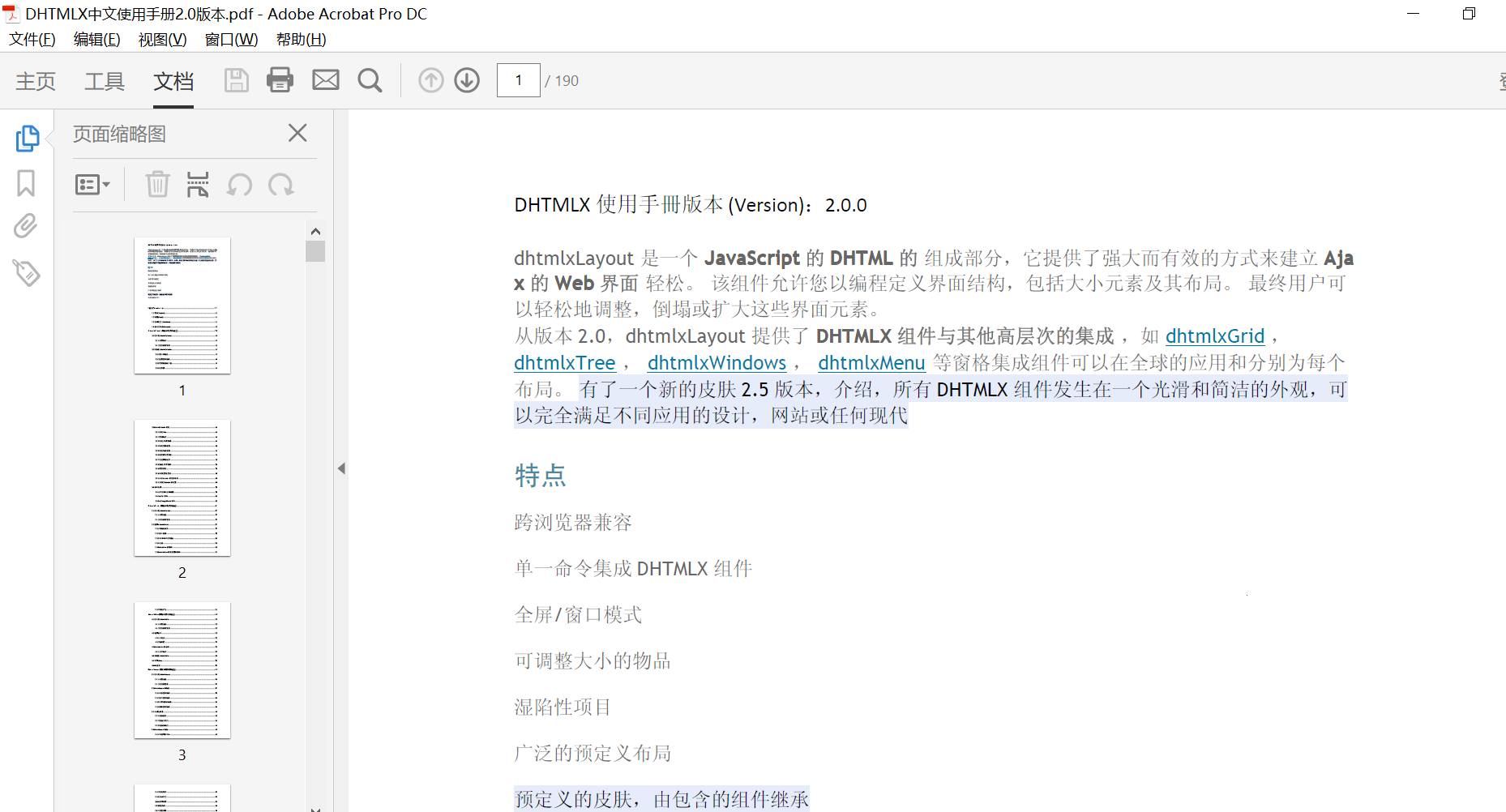
Task: Rotate page clockwise
Action: [x=281, y=185]
